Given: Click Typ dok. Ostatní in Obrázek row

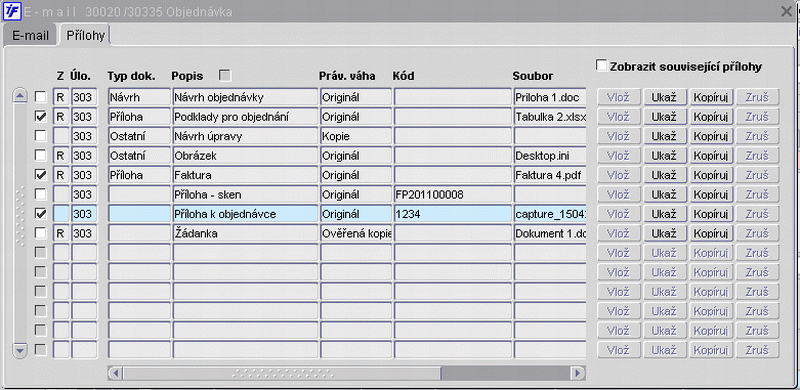Looking at the screenshot, I should (139, 155).
